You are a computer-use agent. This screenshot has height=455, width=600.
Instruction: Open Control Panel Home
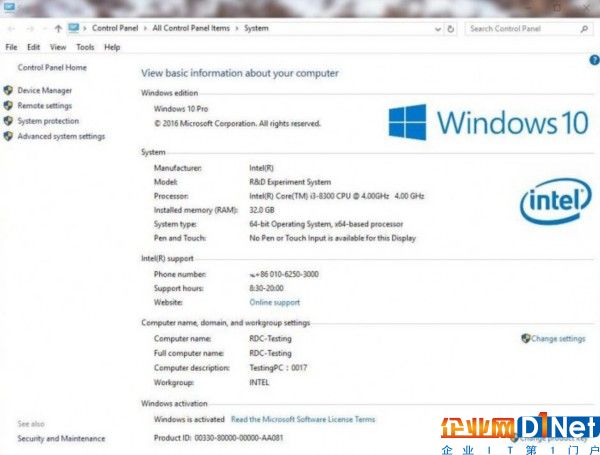point(52,68)
